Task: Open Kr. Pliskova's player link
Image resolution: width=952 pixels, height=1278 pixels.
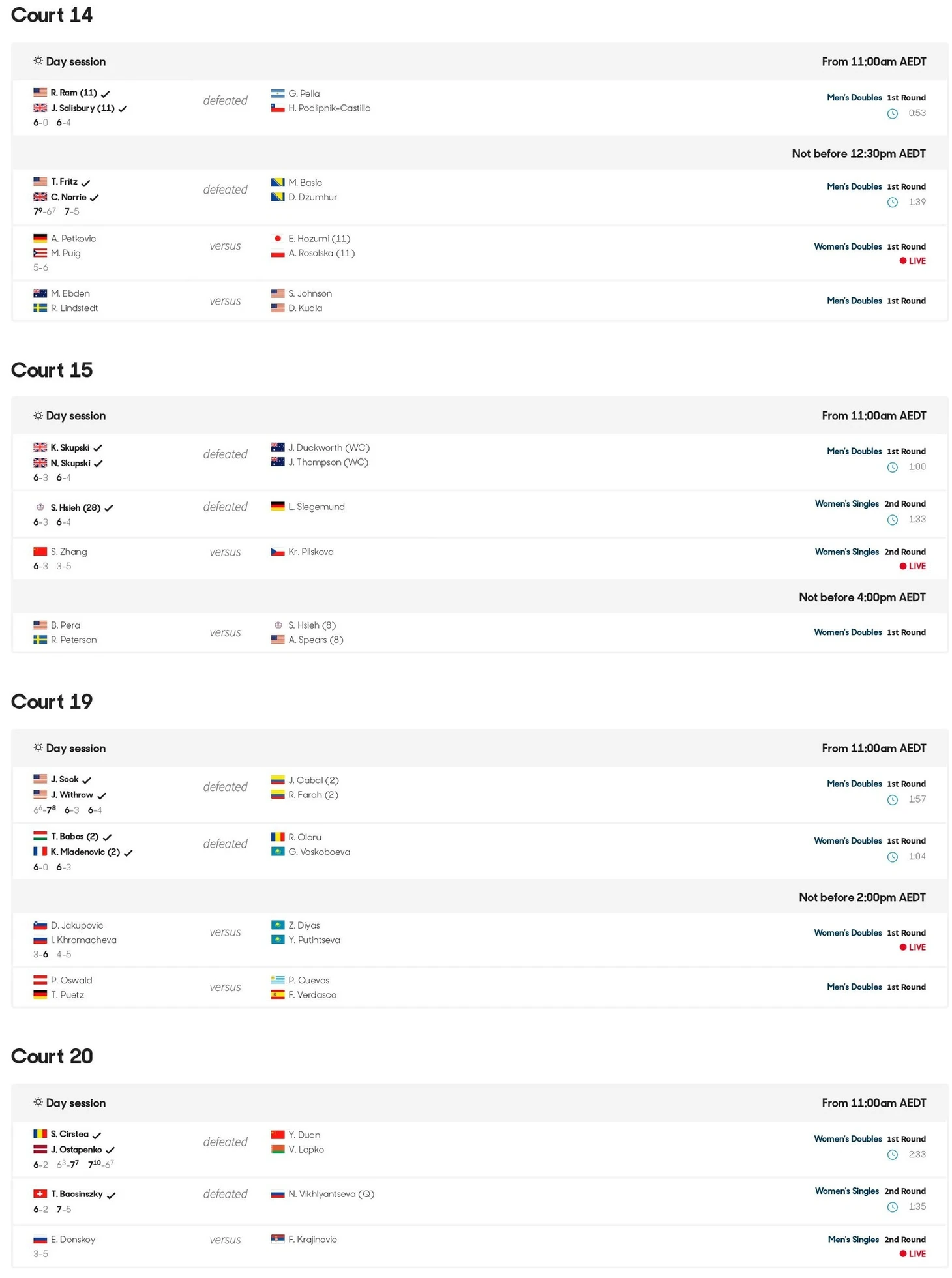Action: [311, 552]
